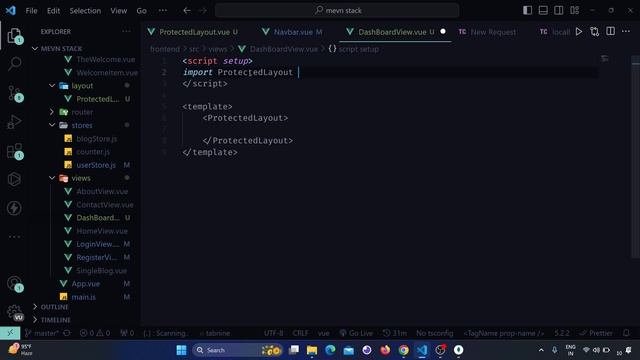
Task: Open the remote window indicator in status bar
Action: pos(10,333)
